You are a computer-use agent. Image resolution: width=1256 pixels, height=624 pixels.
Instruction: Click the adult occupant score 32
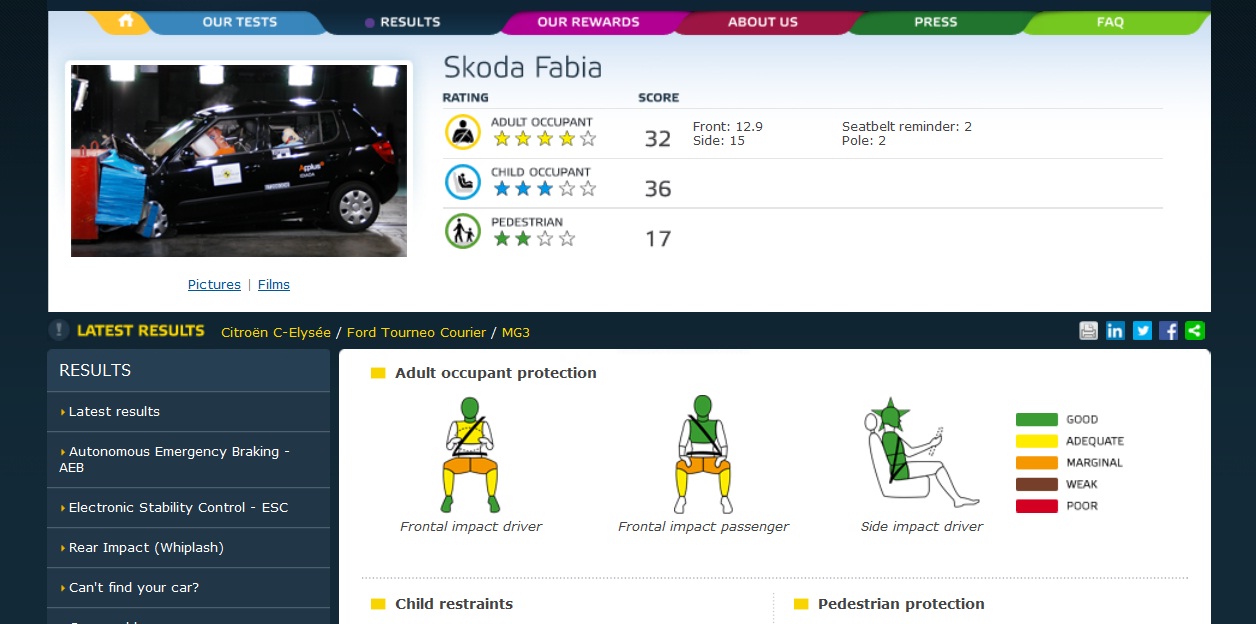click(658, 139)
